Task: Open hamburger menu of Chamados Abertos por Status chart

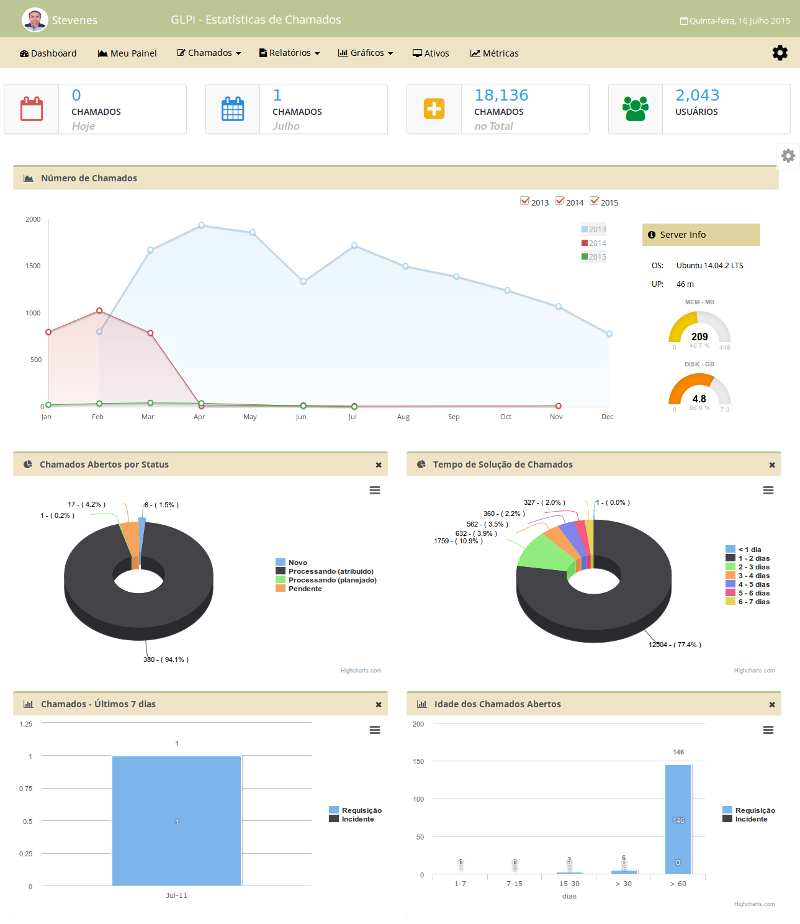Action: click(x=375, y=490)
